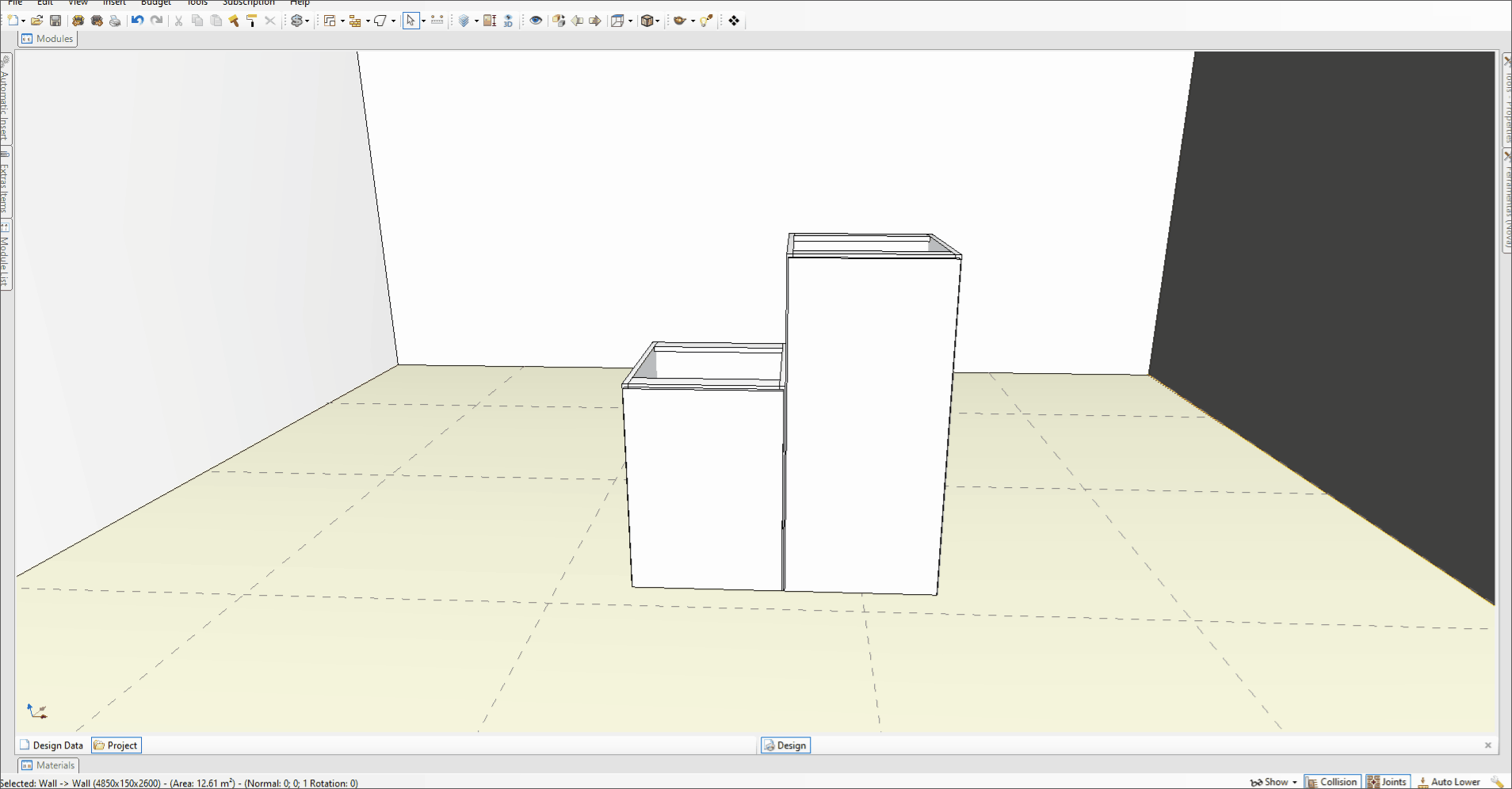The width and height of the screenshot is (1512, 789).
Task: Select the pointer selection tool
Action: (x=410, y=21)
